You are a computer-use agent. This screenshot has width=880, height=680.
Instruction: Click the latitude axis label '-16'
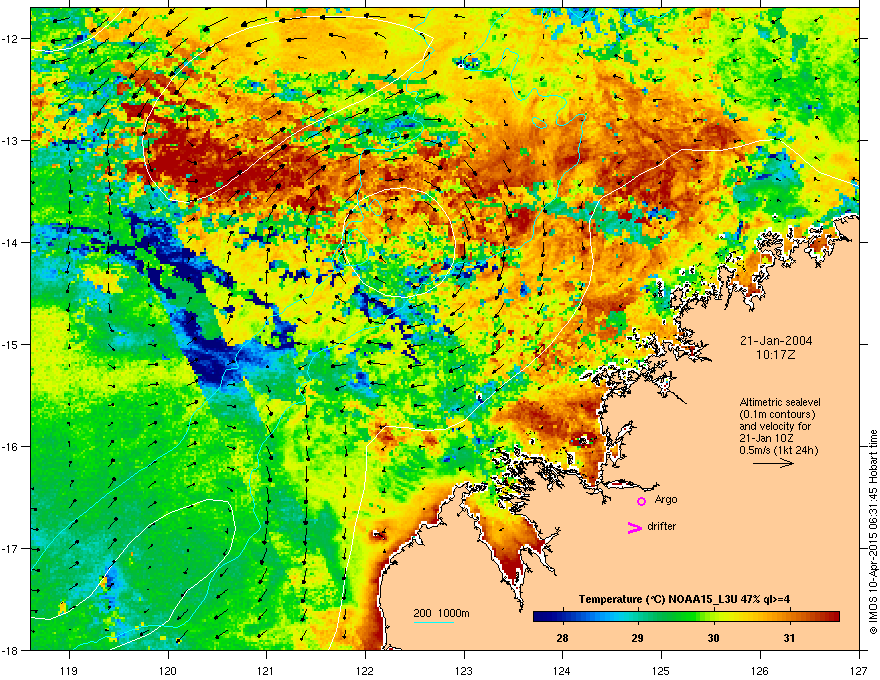point(12,447)
